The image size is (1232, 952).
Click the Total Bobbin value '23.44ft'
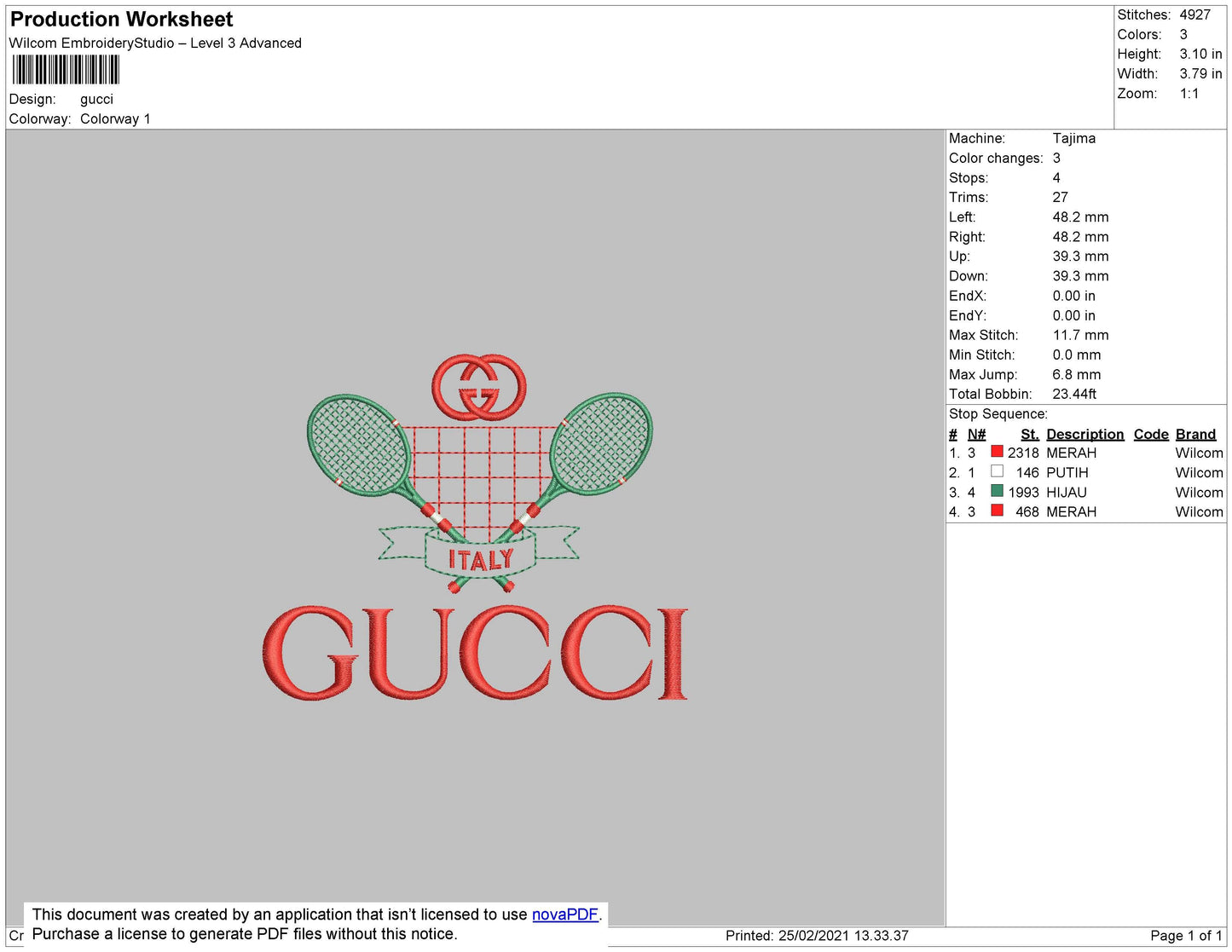point(1075,394)
